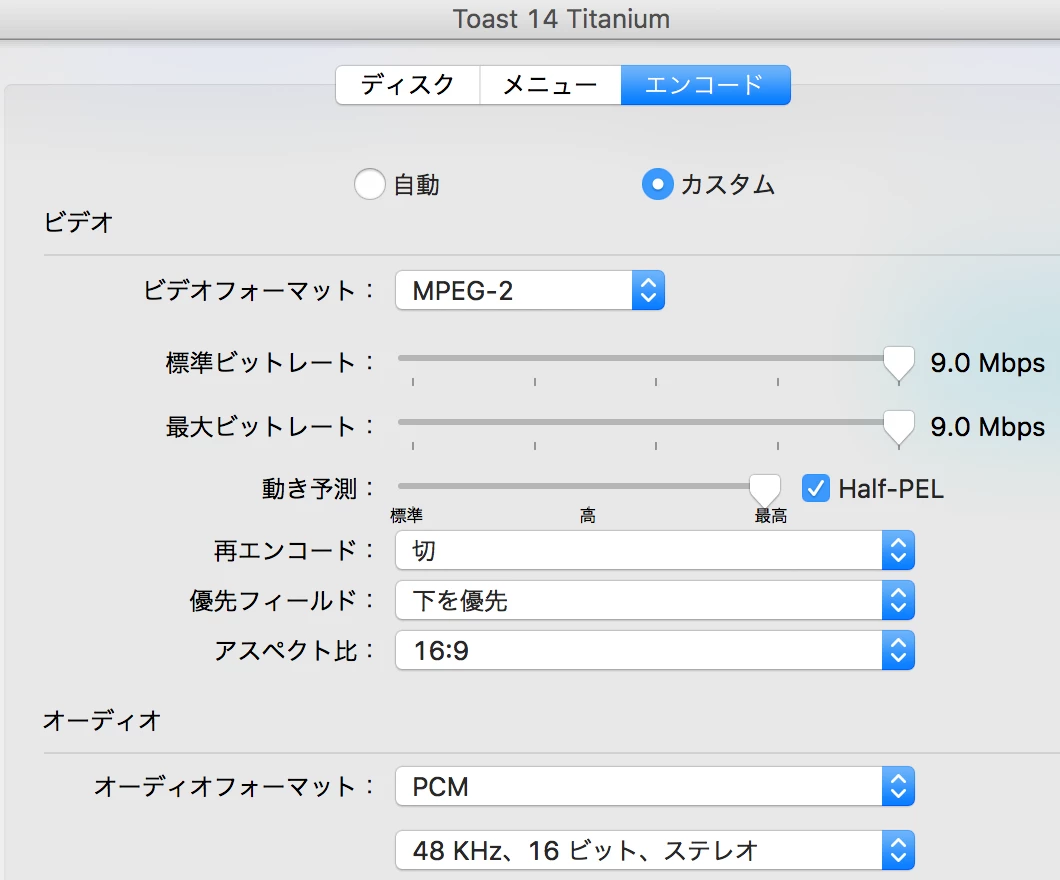
Task: Click the Toast 14 Titanium window title
Action: [561, 19]
